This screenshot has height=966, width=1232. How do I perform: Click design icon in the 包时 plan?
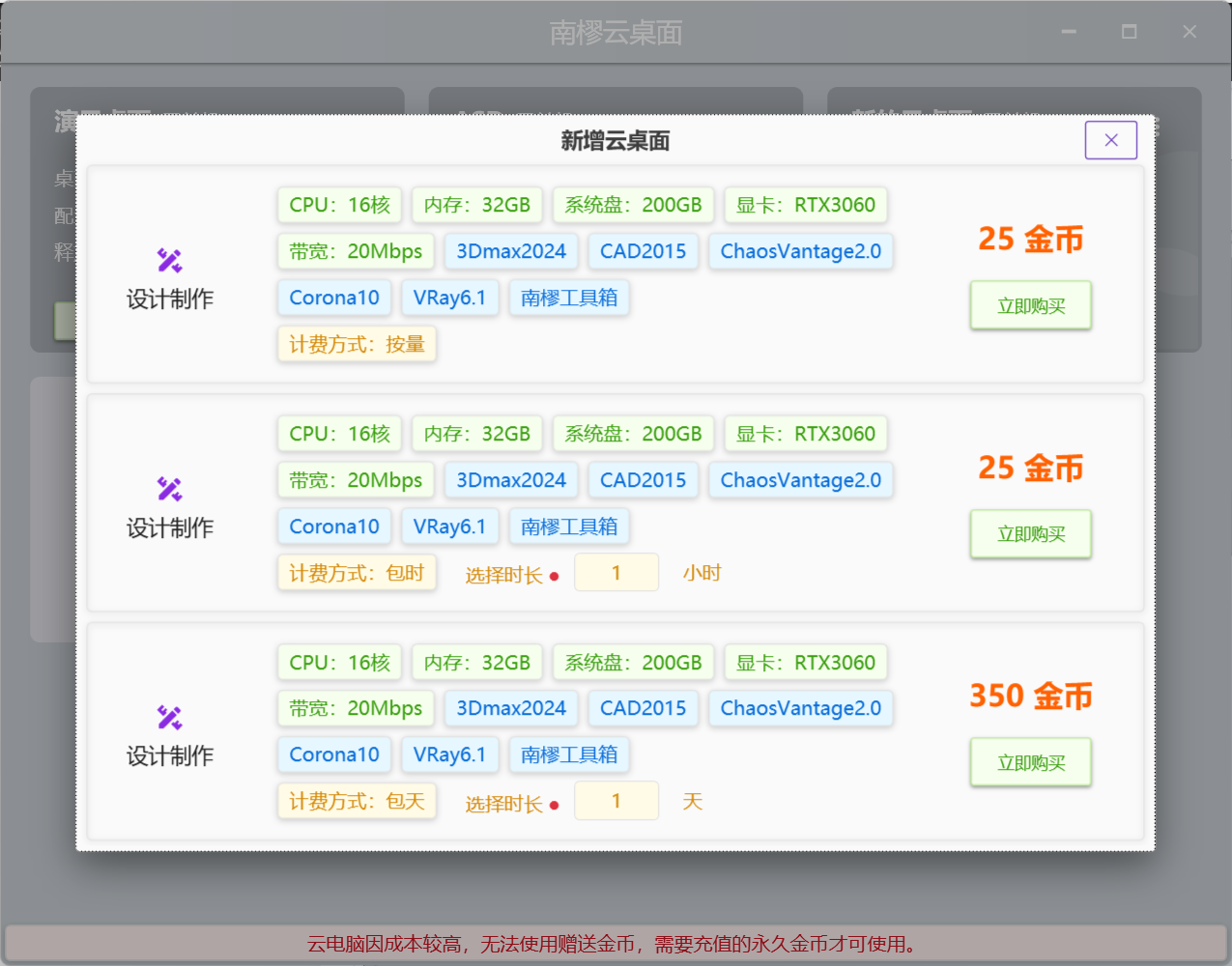(170, 489)
